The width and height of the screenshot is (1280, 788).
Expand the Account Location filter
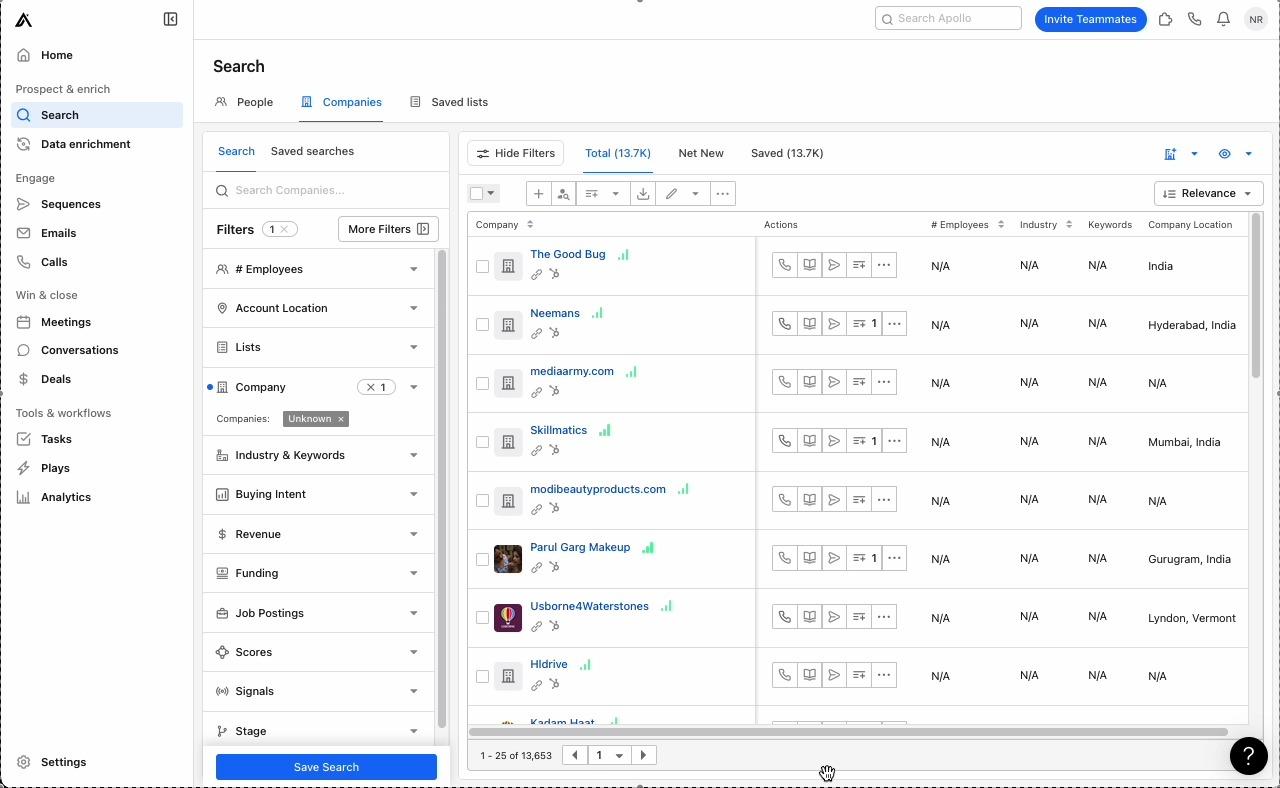[318, 308]
